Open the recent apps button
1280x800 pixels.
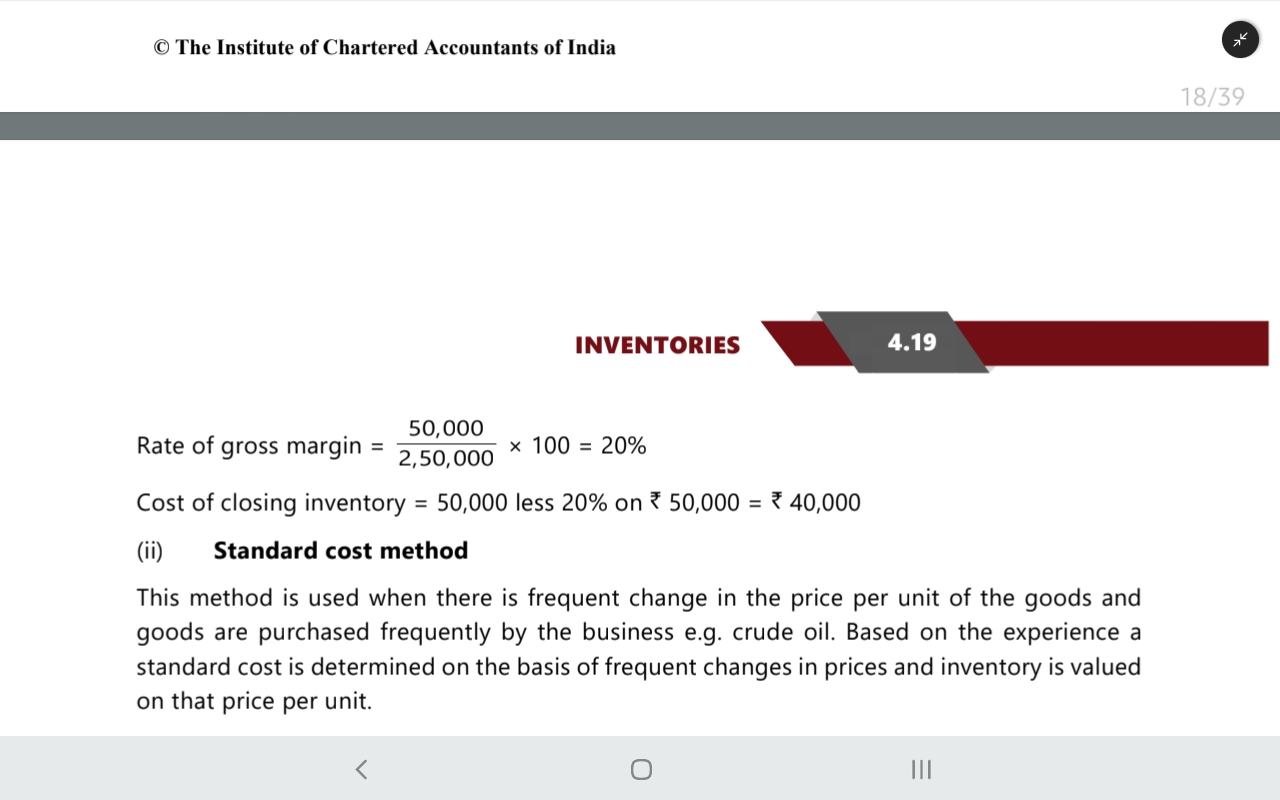click(x=921, y=769)
